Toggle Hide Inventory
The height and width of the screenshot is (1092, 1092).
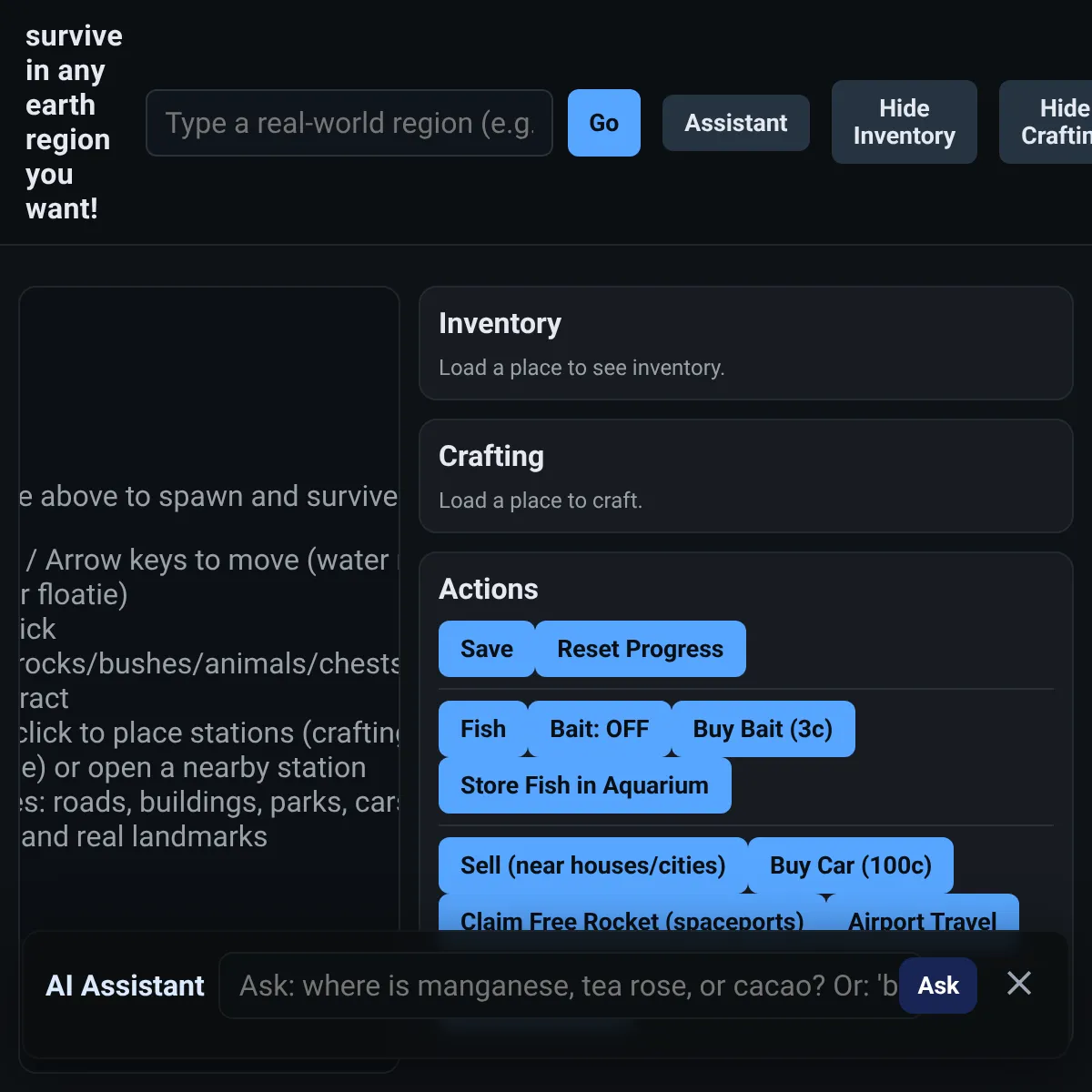(x=905, y=122)
